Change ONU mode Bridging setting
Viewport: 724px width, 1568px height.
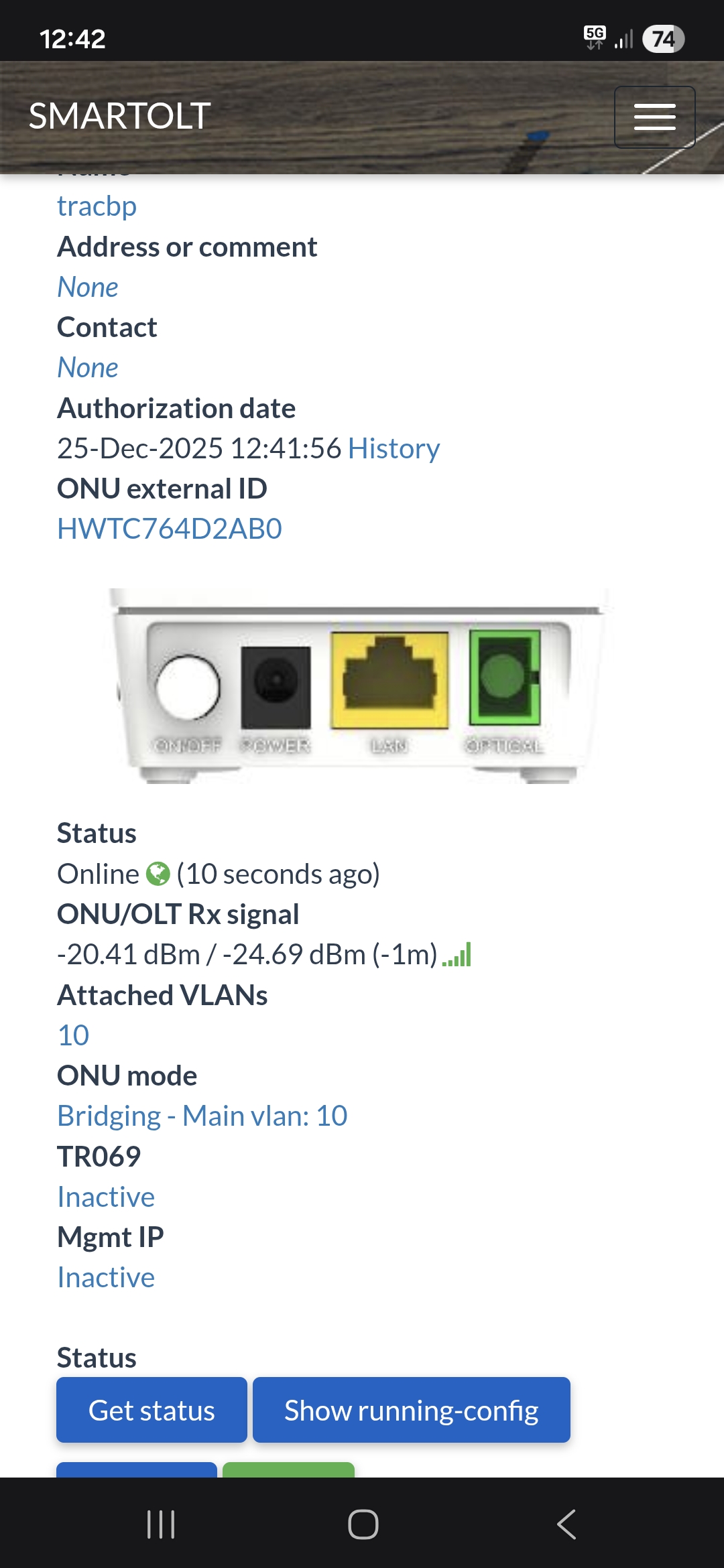click(x=202, y=1116)
